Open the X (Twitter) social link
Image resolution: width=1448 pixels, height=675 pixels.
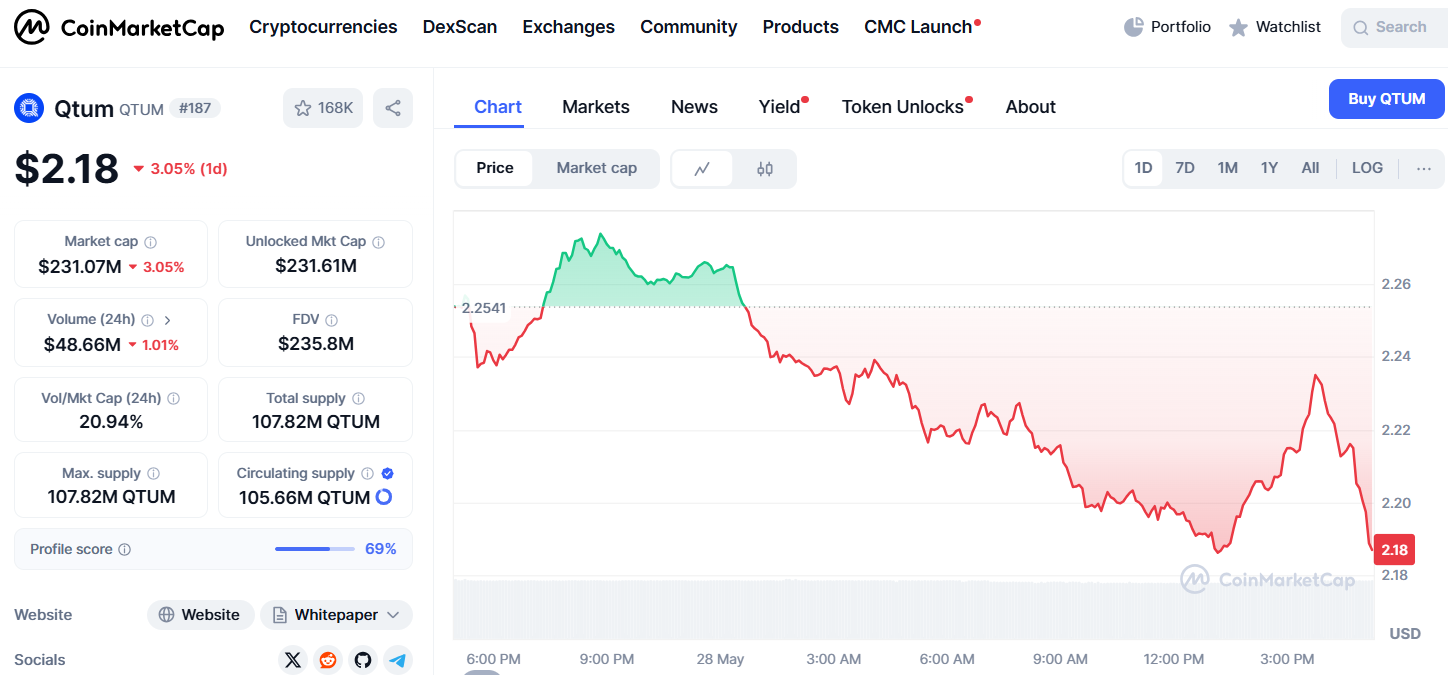click(x=292, y=660)
